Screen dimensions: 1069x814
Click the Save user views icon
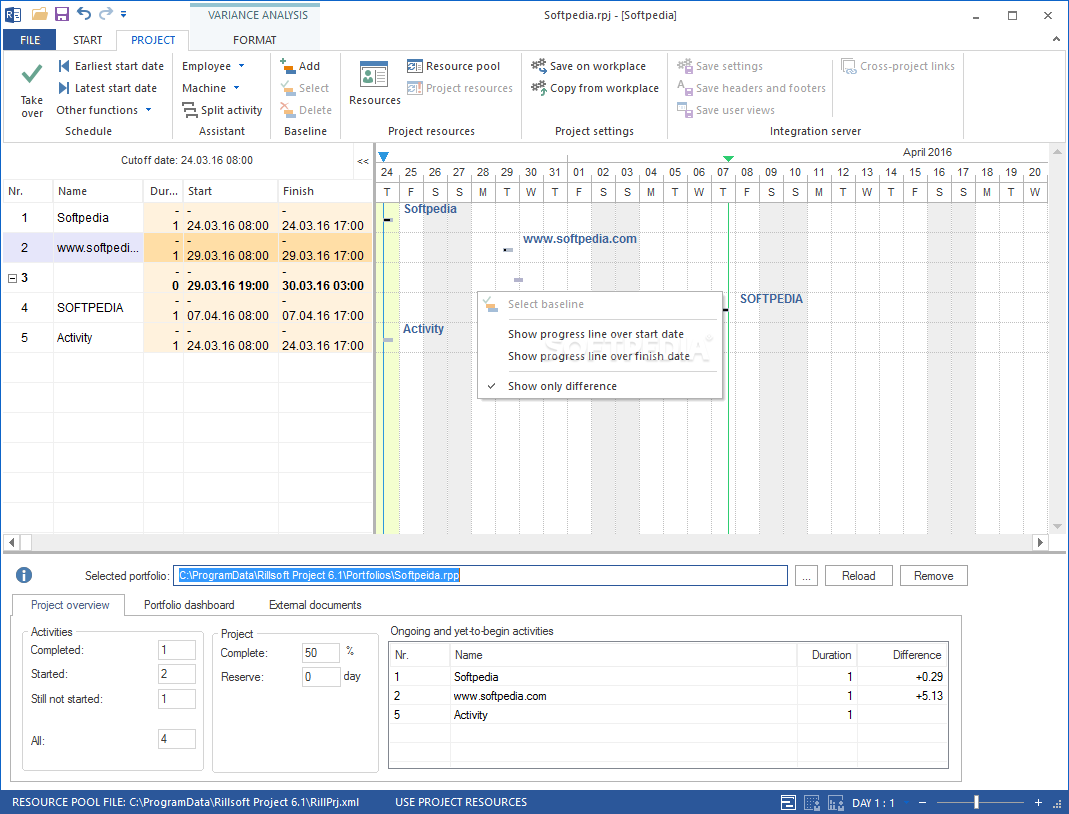pyautogui.click(x=684, y=110)
